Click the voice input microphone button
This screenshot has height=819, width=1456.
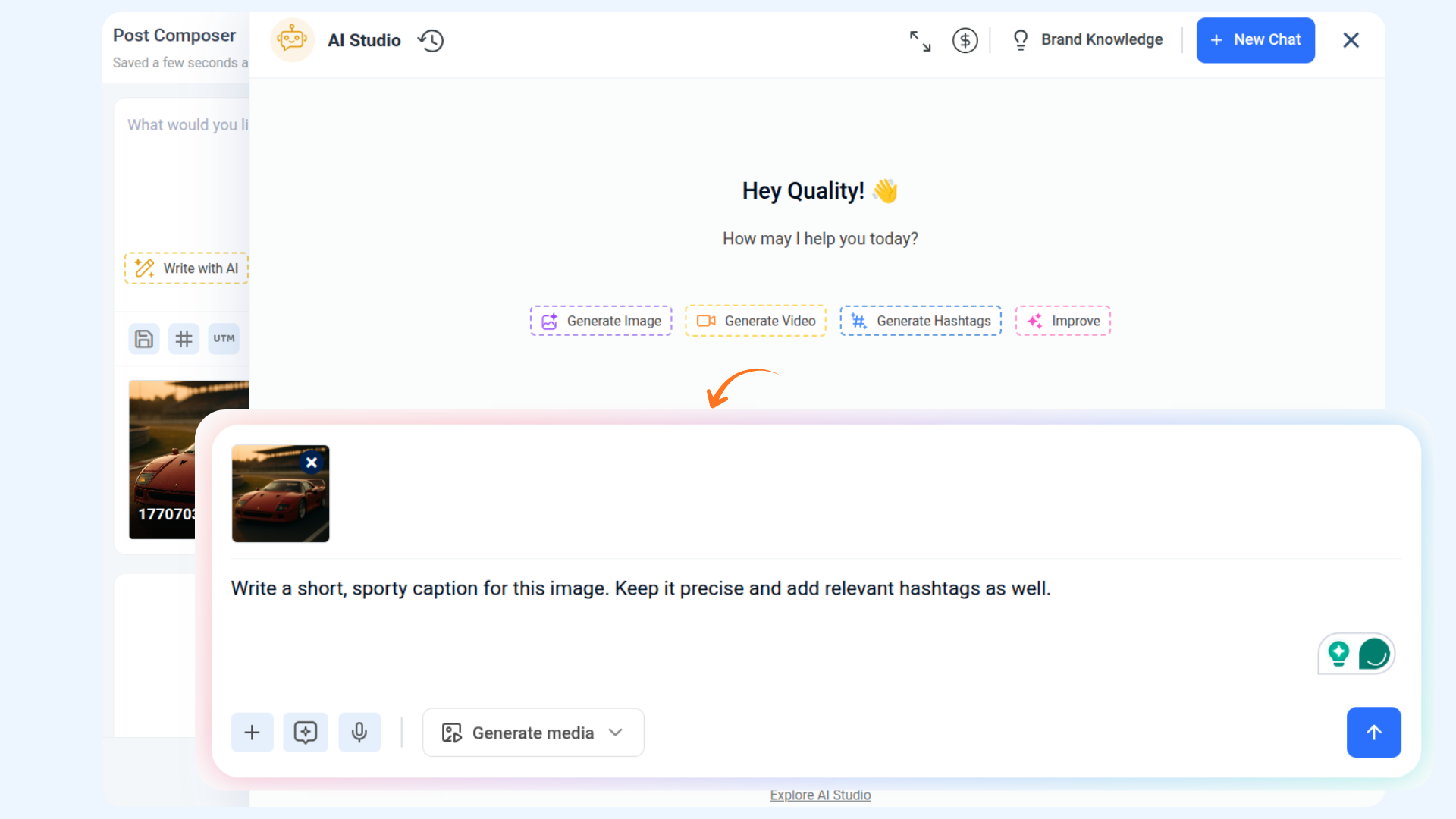click(x=359, y=732)
